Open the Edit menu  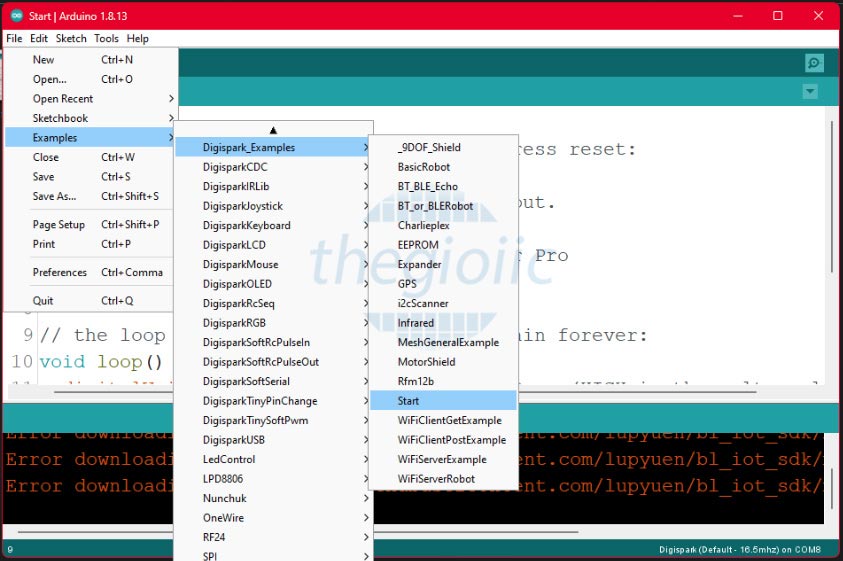pos(39,38)
